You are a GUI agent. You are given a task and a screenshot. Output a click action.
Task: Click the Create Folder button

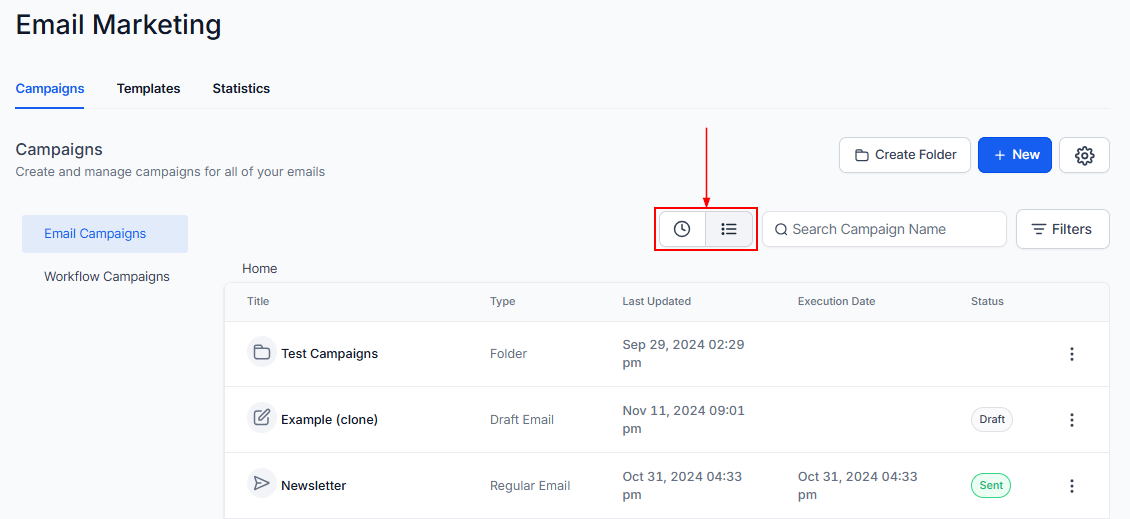tap(904, 155)
